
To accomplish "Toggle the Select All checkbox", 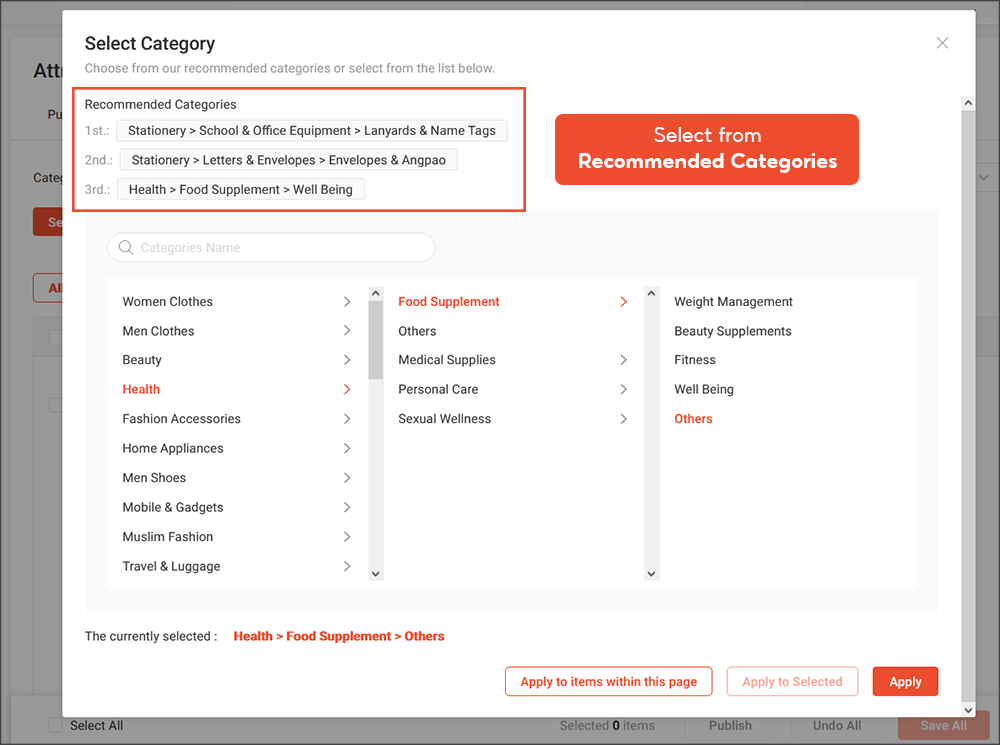I will 55,725.
